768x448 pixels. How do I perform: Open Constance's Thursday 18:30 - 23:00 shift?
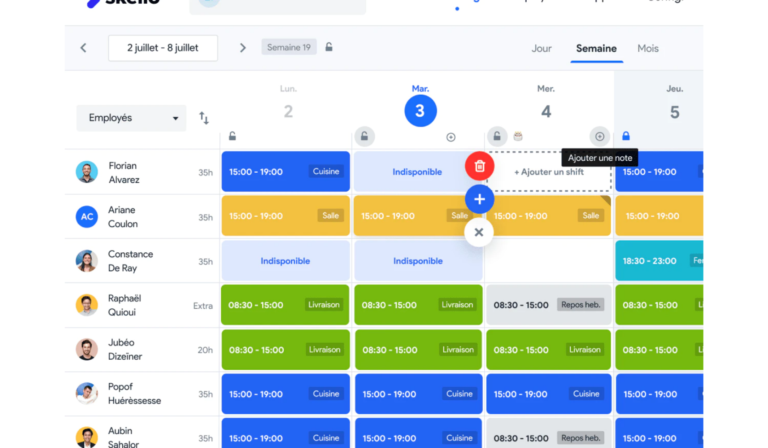click(x=659, y=260)
